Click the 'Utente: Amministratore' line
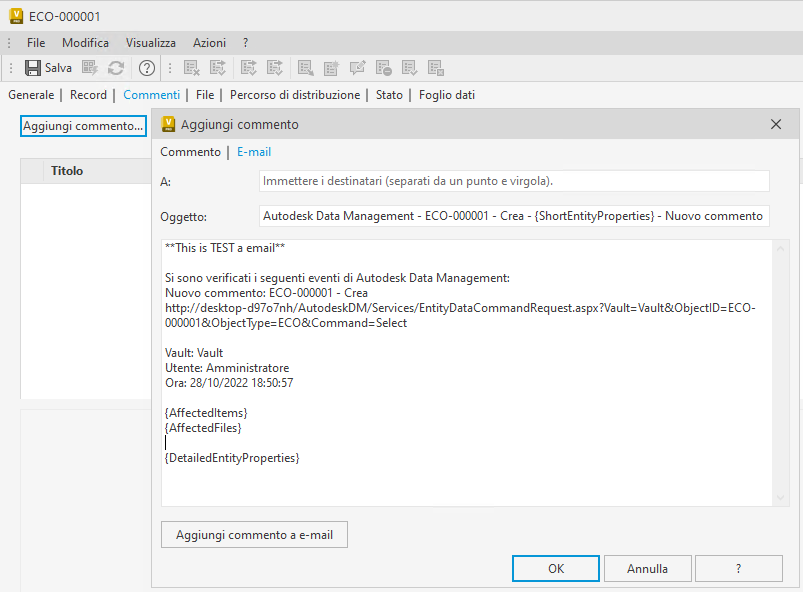This screenshot has height=592, width=803. click(227, 368)
